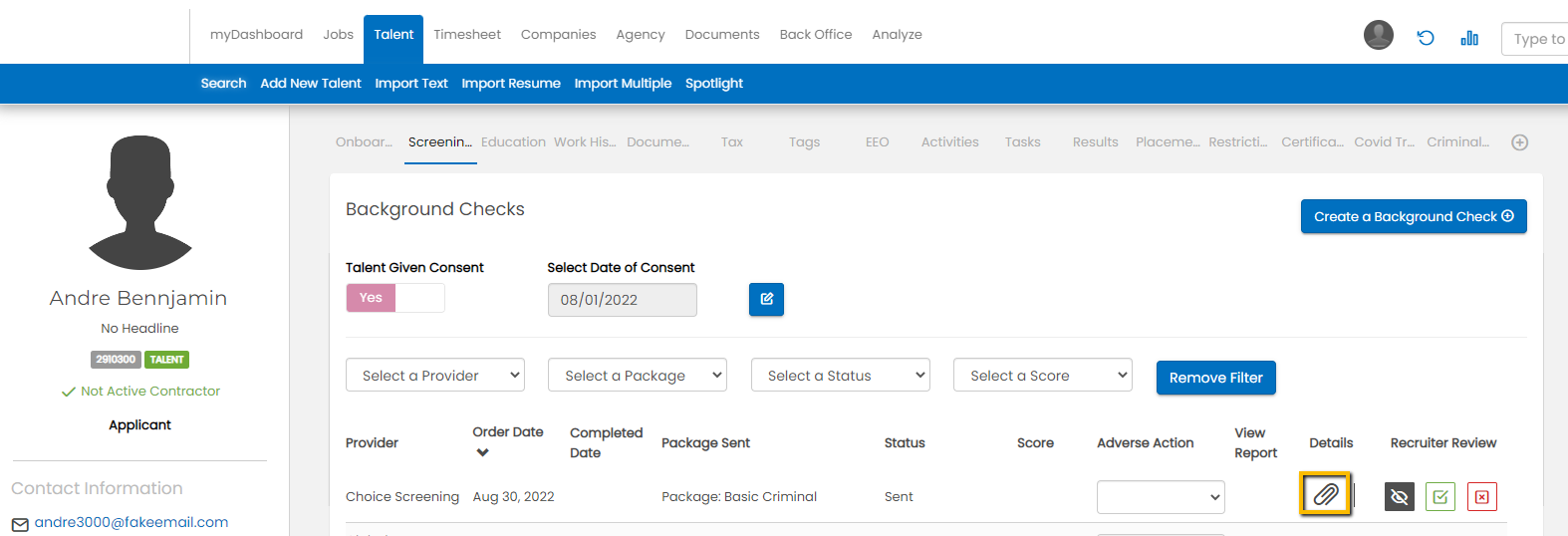
Task: Switch to the Activities tab
Action: pos(950,142)
